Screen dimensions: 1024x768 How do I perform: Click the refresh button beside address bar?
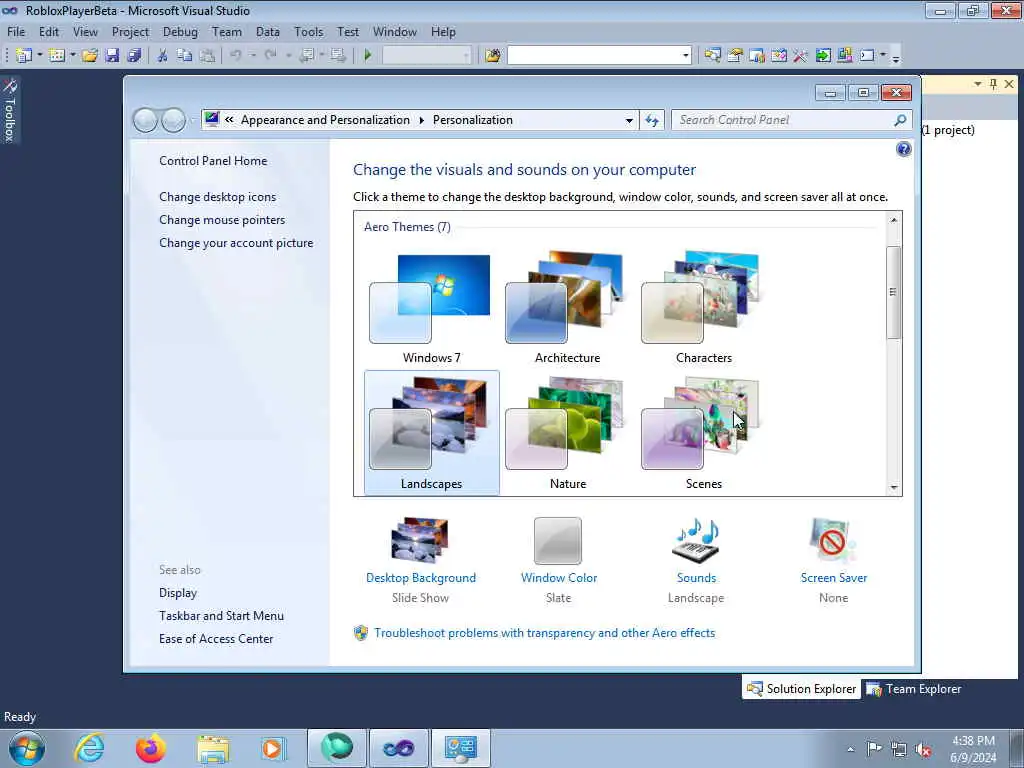[x=652, y=120]
